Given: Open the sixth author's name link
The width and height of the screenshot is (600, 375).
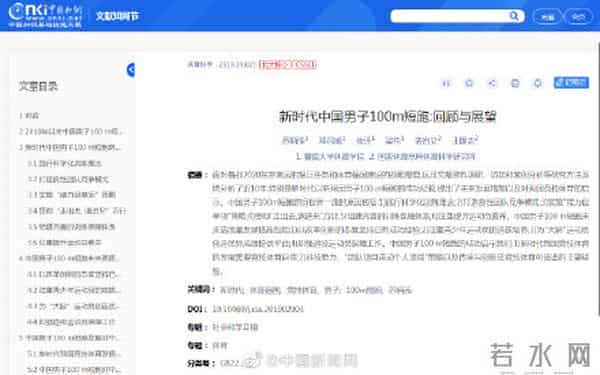Looking at the screenshot, I should (465, 140).
